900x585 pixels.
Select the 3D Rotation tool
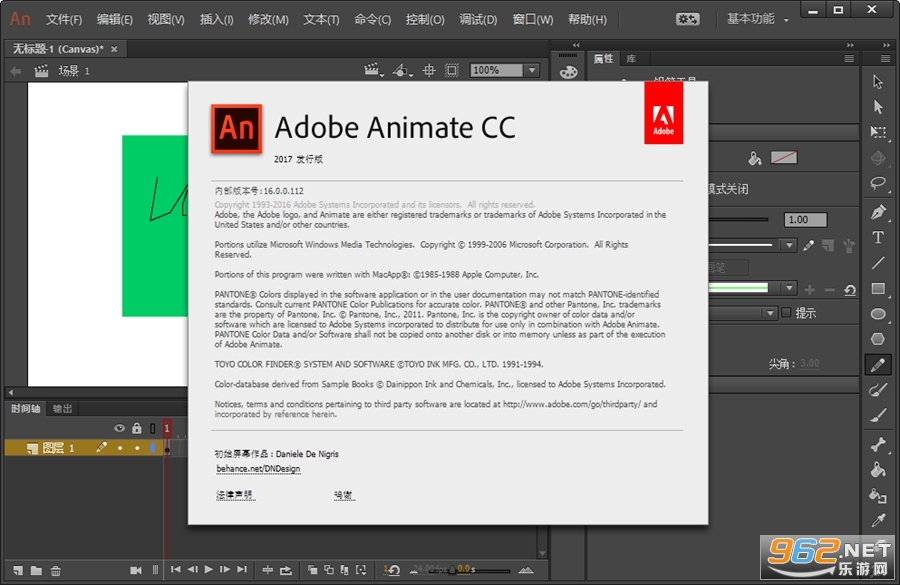click(x=878, y=157)
